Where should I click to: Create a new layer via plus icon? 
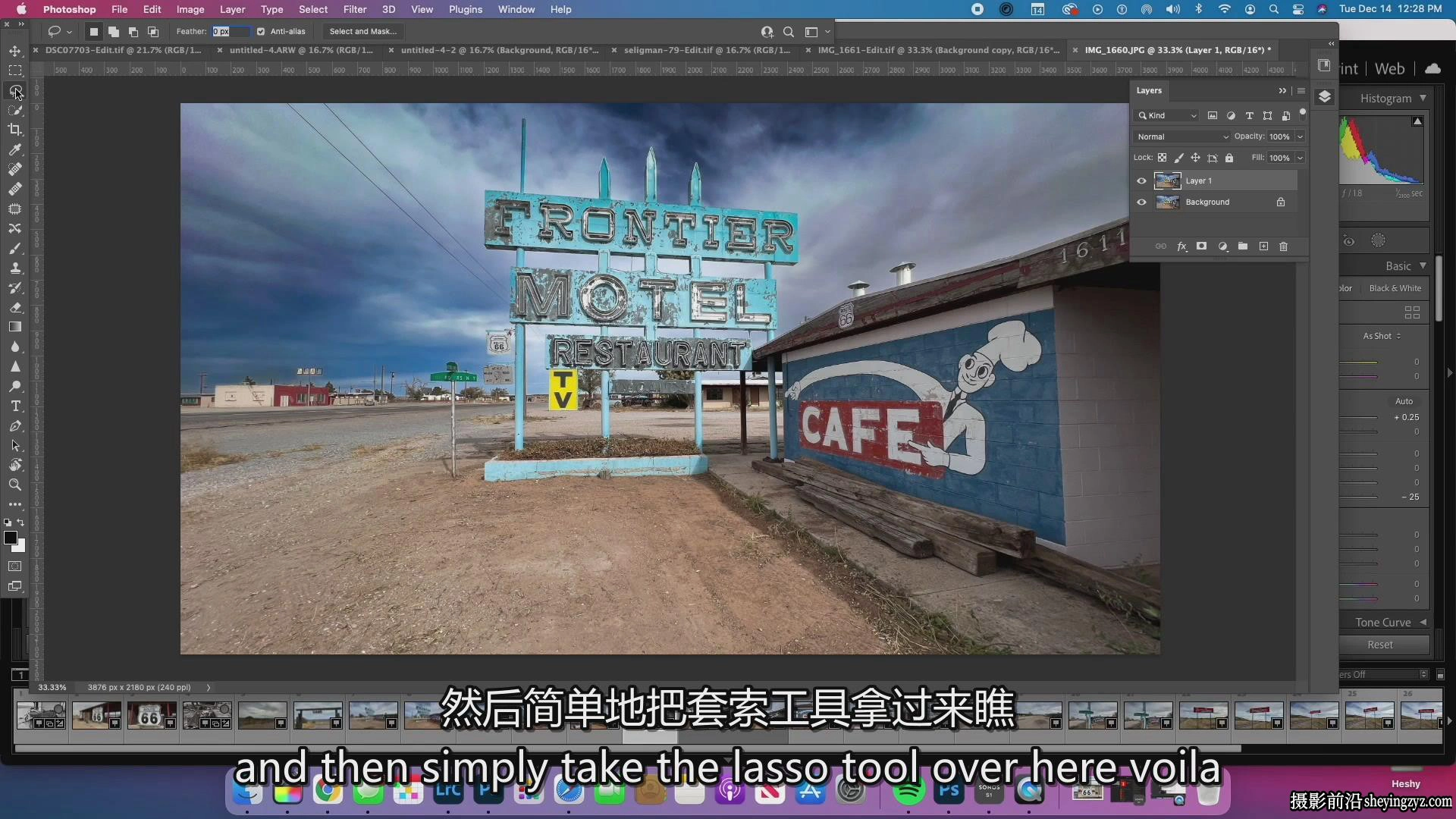coord(1263,246)
